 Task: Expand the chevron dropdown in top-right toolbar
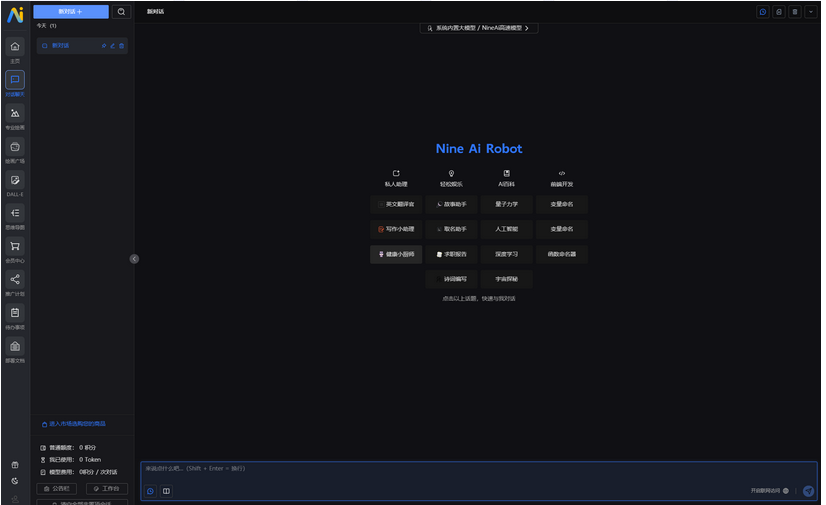click(811, 12)
